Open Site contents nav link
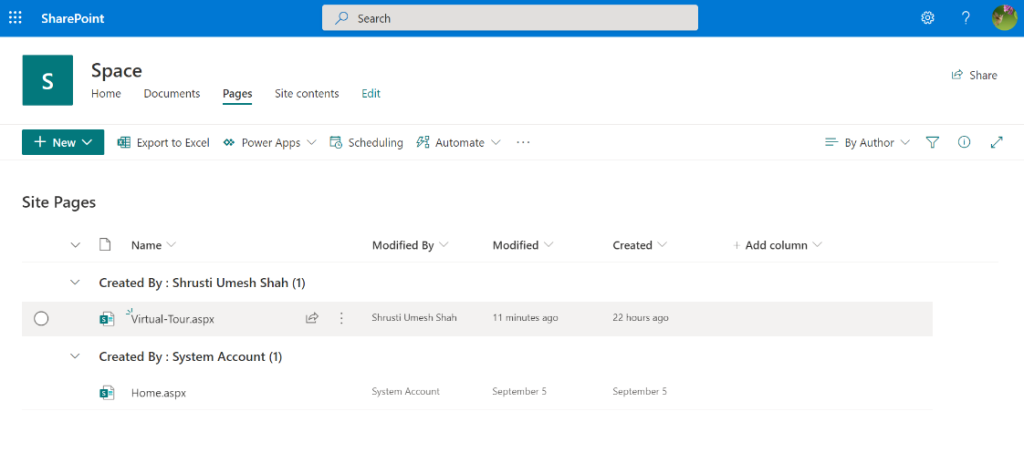Screen dimensions: 1024x453 (x=307, y=93)
